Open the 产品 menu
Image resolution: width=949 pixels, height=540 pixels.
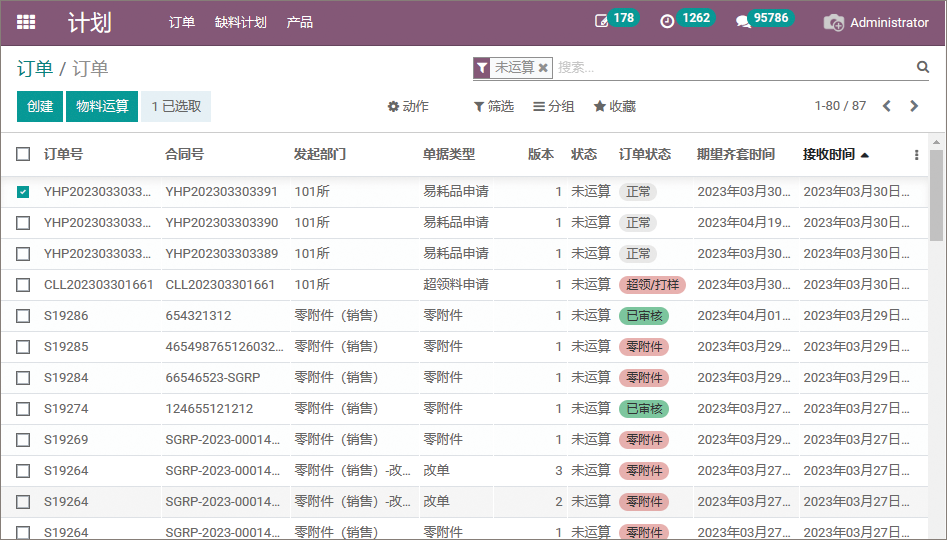pyautogui.click(x=299, y=22)
